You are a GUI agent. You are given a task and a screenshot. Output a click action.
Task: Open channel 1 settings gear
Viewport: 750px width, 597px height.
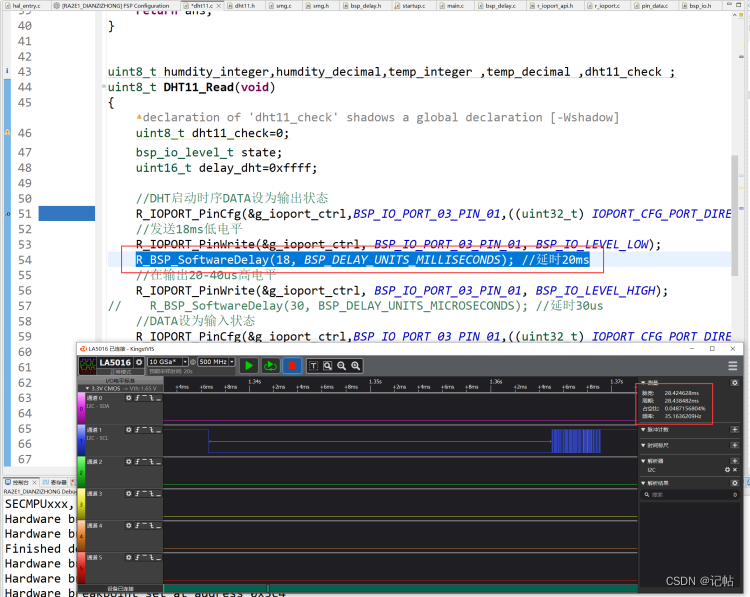pos(129,430)
